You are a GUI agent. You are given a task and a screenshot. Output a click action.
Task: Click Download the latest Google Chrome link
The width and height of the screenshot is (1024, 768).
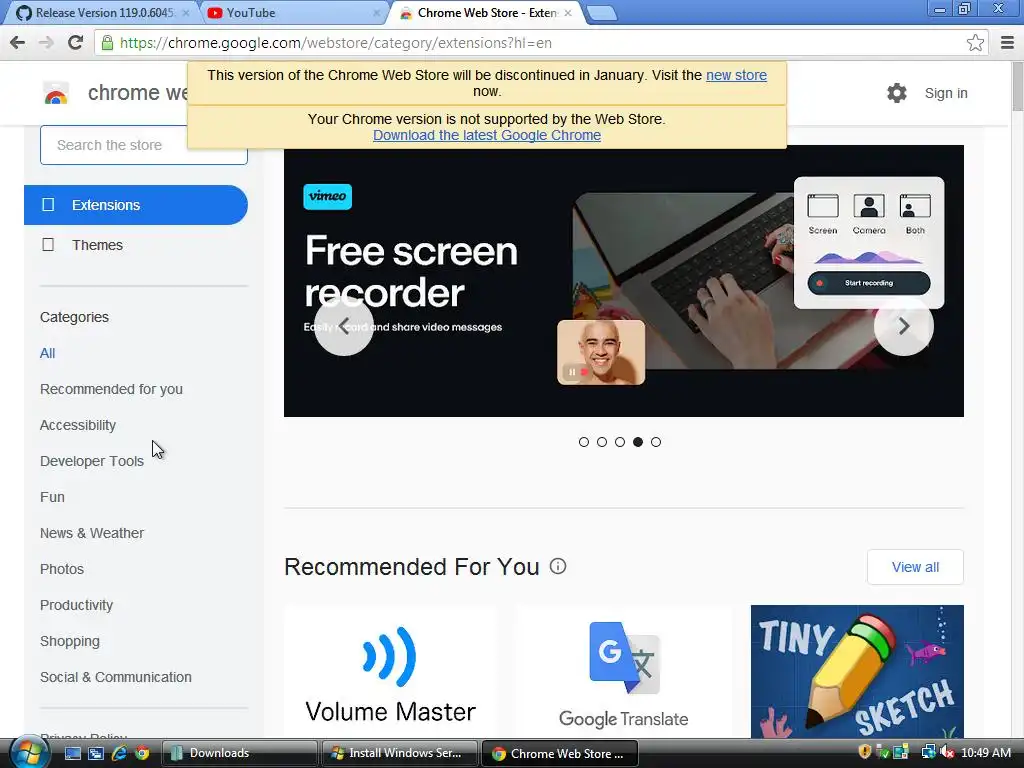487,135
